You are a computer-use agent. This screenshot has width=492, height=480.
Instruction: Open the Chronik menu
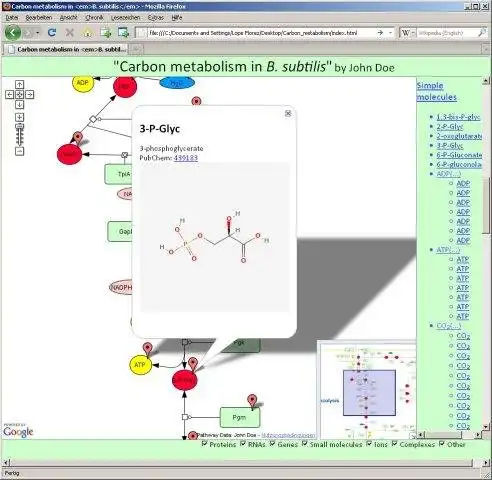click(x=94, y=18)
